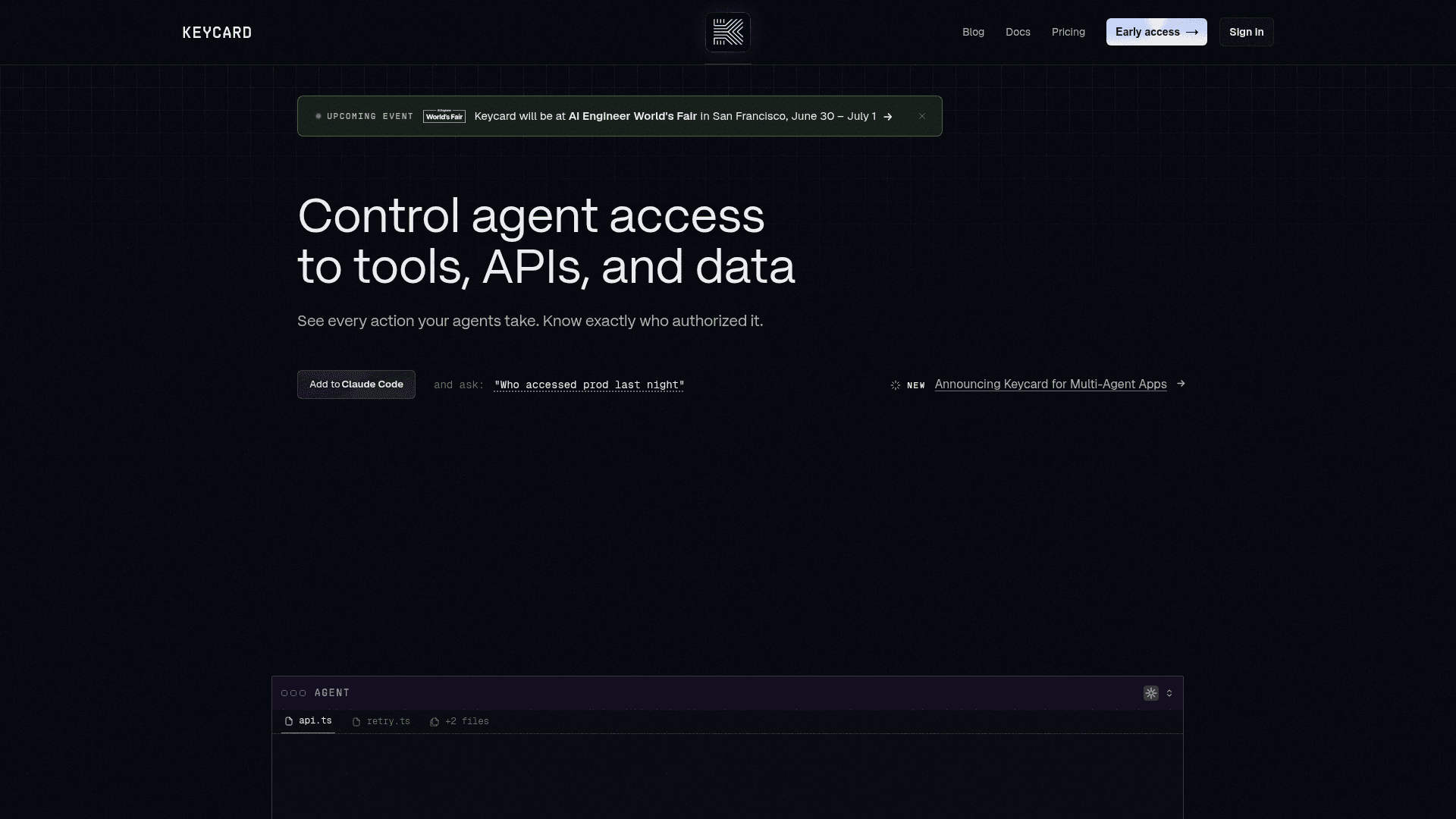Request Early access

1156,32
